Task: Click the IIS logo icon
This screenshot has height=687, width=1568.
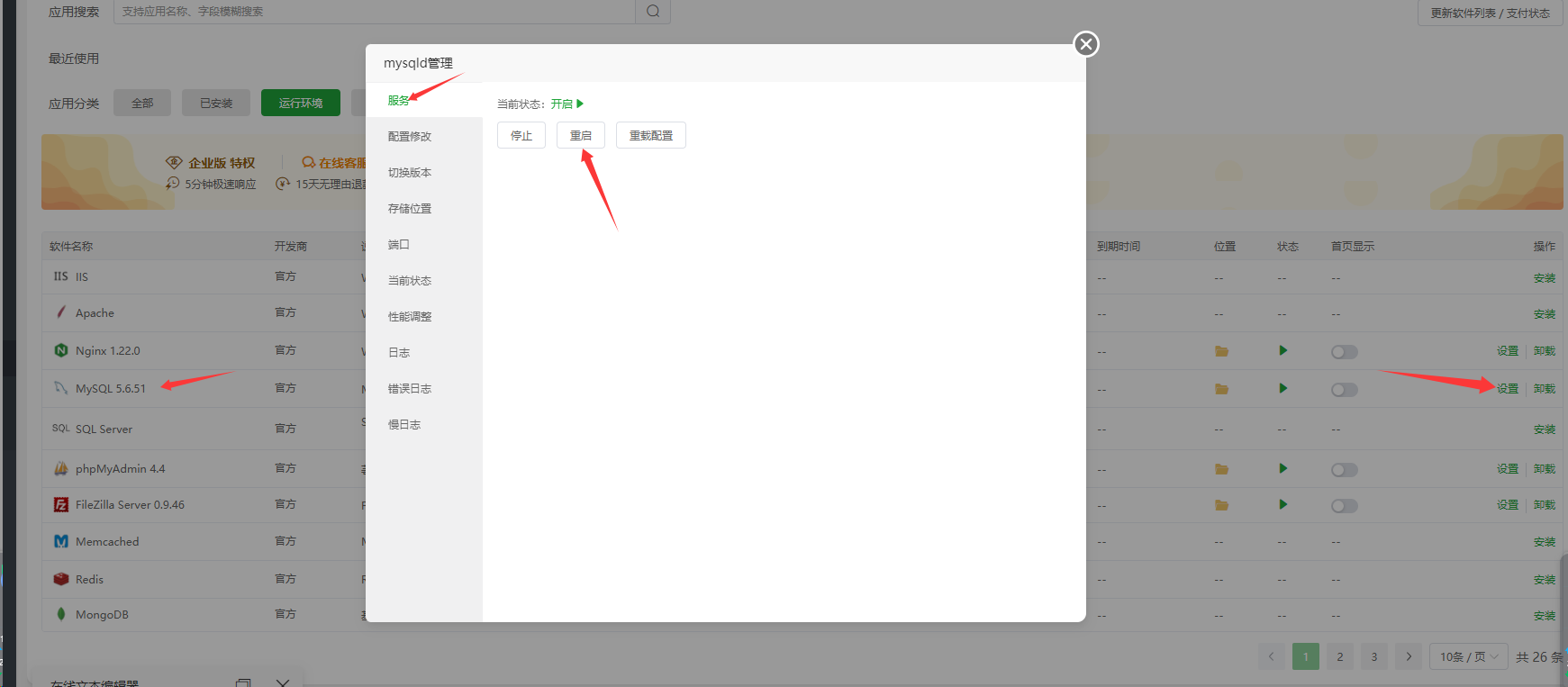Action: 60,276
